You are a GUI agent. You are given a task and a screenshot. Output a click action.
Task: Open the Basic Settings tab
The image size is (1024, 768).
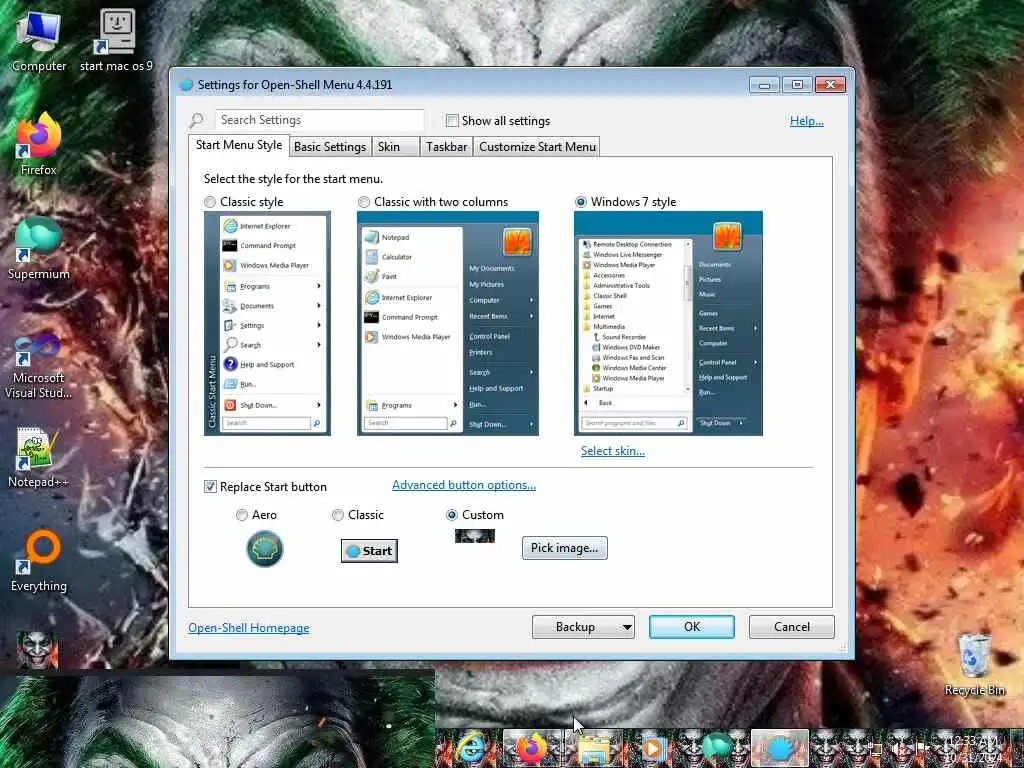tap(330, 147)
